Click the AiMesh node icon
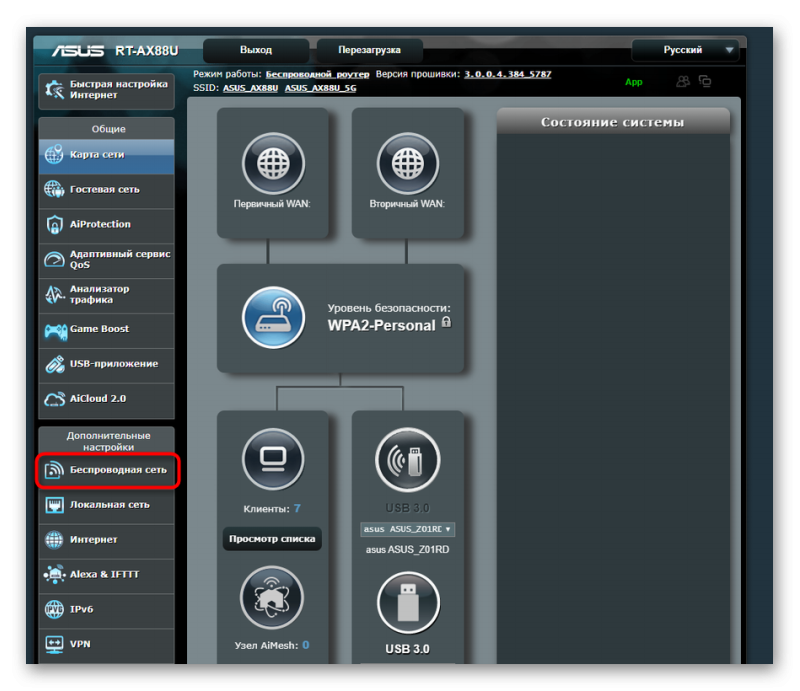 tap(272, 597)
